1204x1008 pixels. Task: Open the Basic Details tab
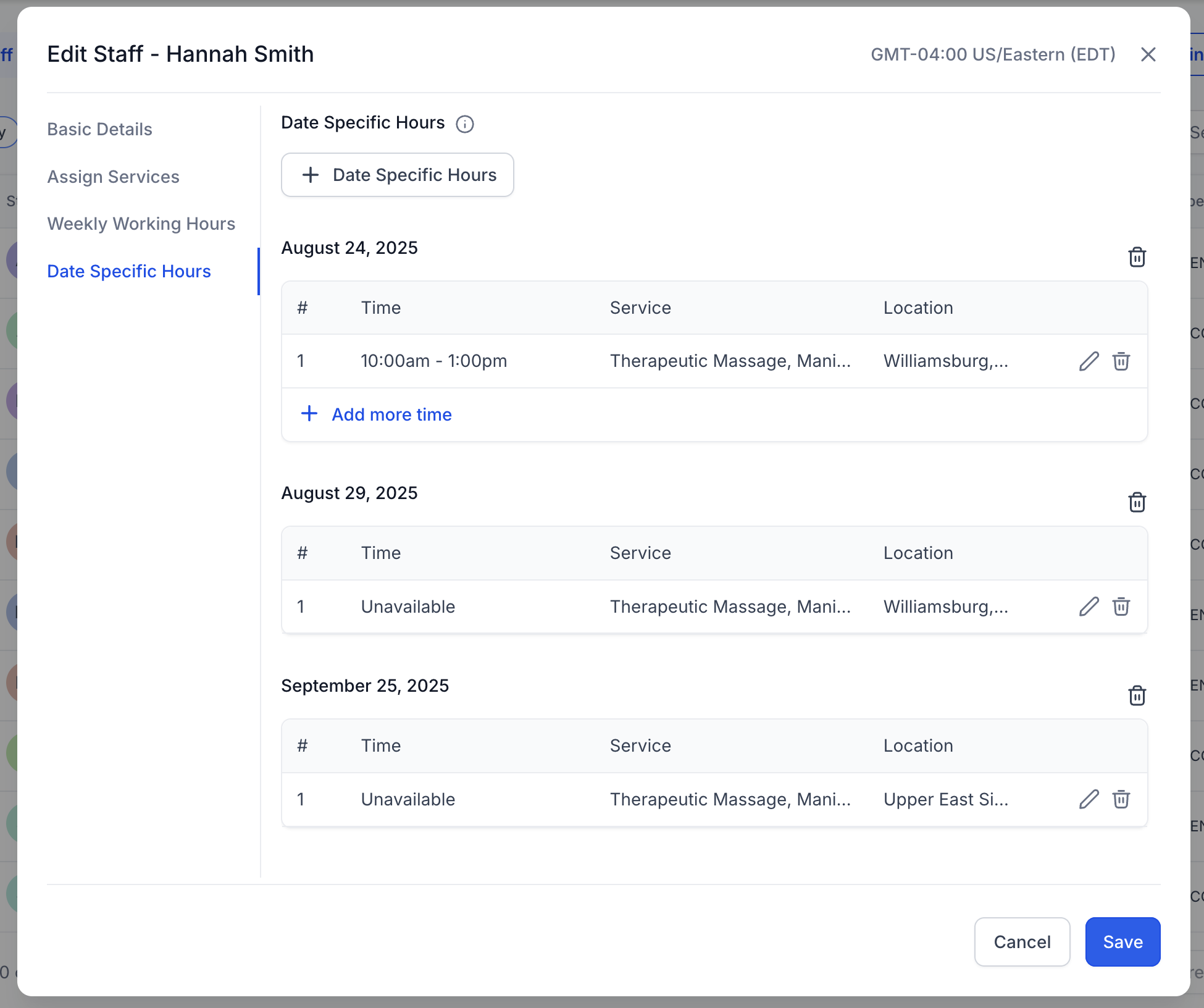click(99, 129)
